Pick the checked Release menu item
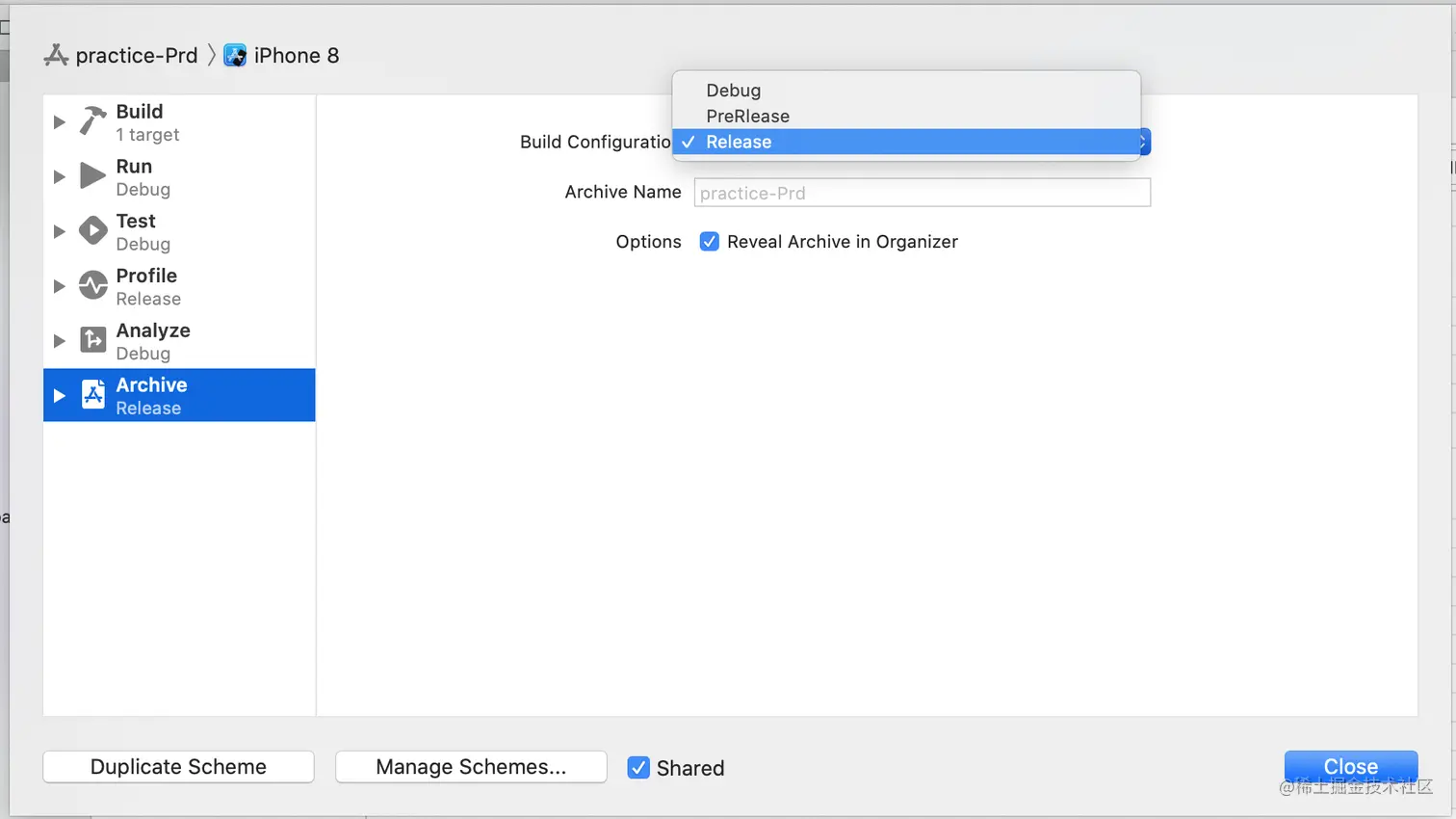This screenshot has height=819, width=1456. coord(739,143)
